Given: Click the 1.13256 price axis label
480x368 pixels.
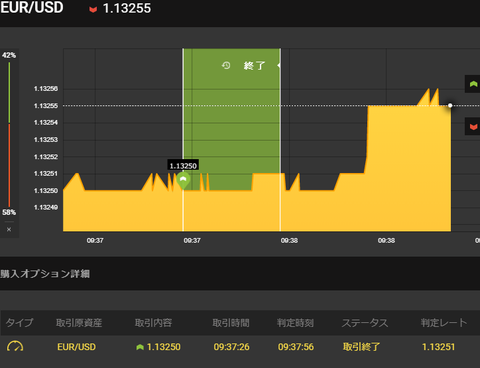Looking at the screenshot, I should pyautogui.click(x=46, y=89).
